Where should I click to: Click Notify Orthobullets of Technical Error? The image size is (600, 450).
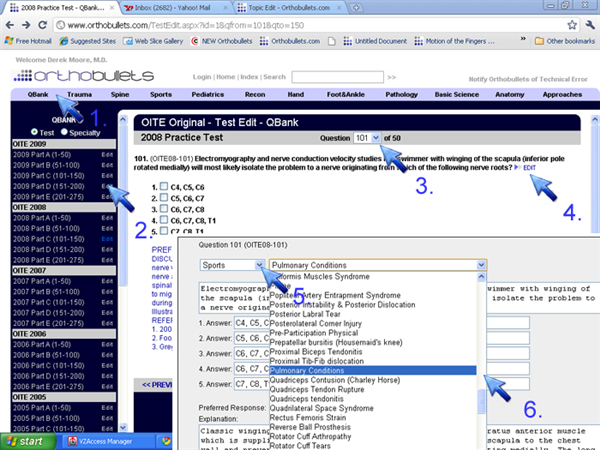(528, 79)
